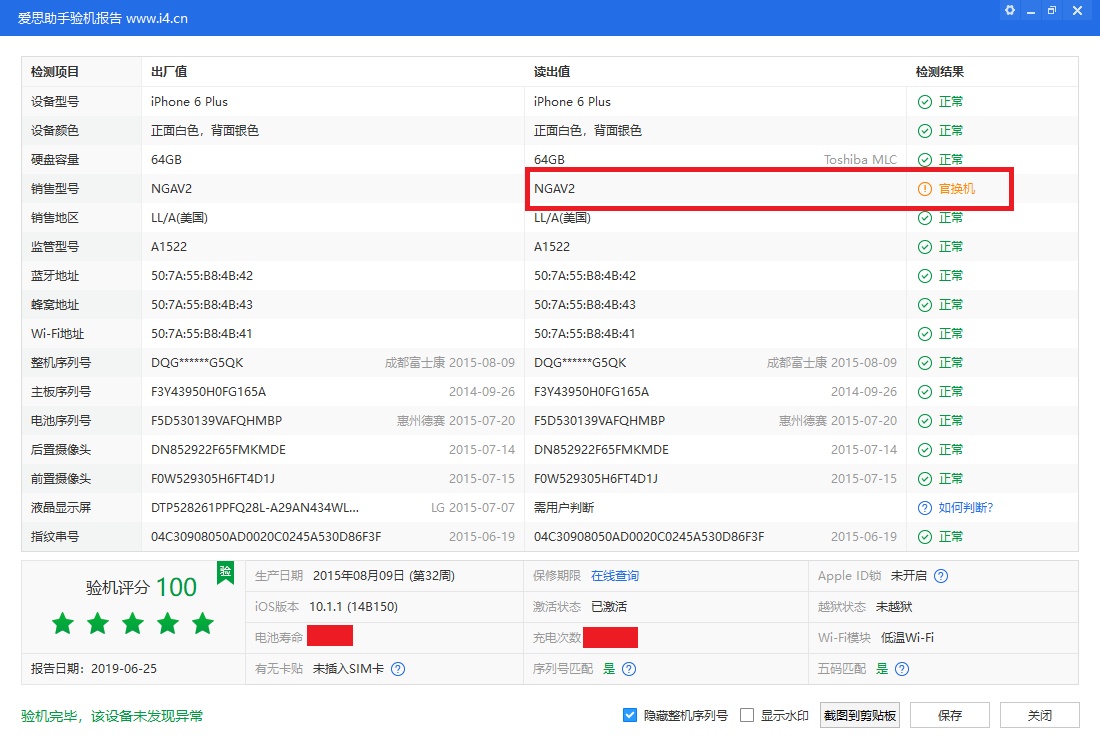Click factory battery serial F5D530139VAFQHMBP
Image resolution: width=1100 pixels, height=749 pixels.
(217, 421)
